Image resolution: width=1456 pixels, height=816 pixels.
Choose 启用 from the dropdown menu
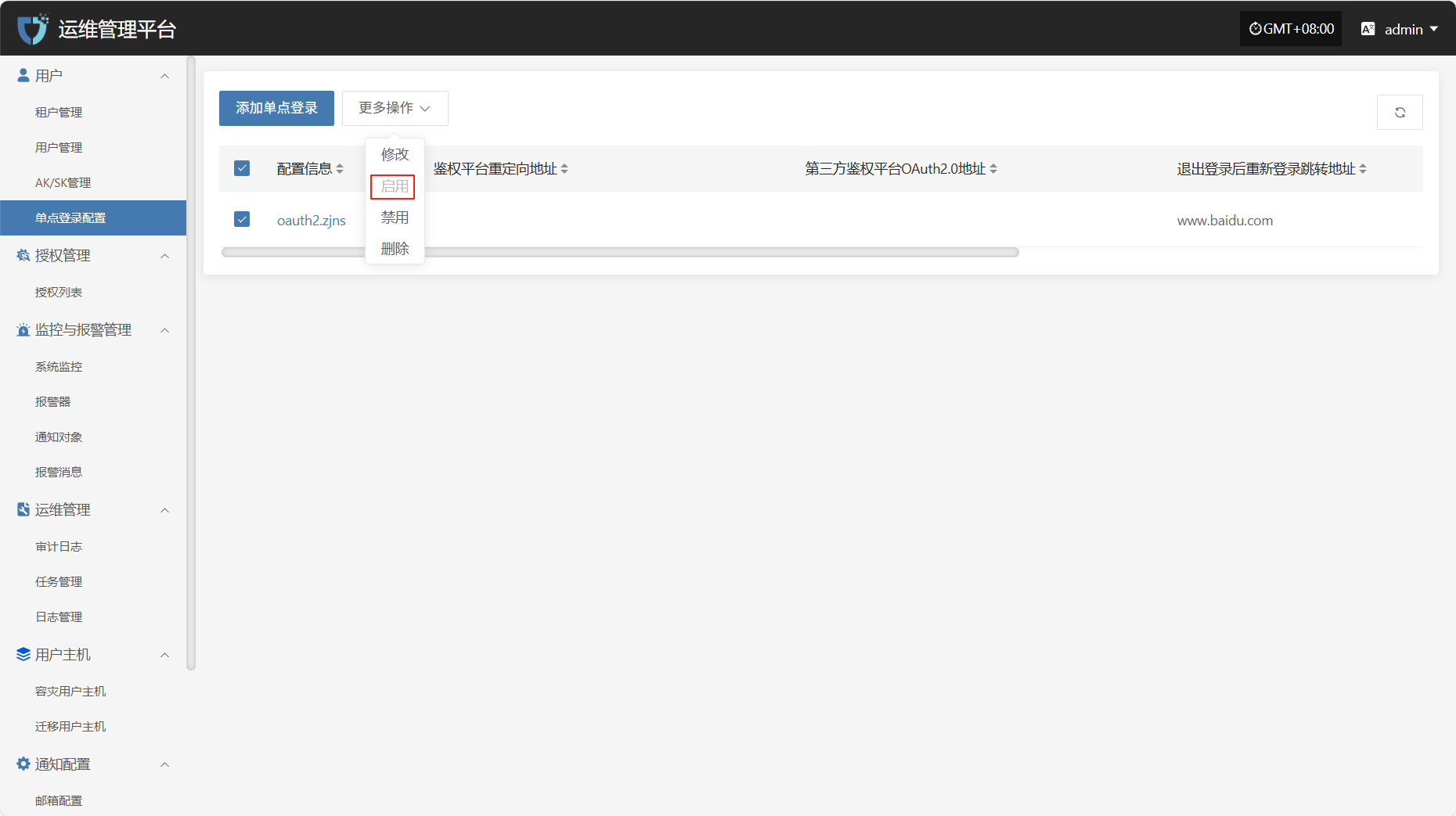395,186
